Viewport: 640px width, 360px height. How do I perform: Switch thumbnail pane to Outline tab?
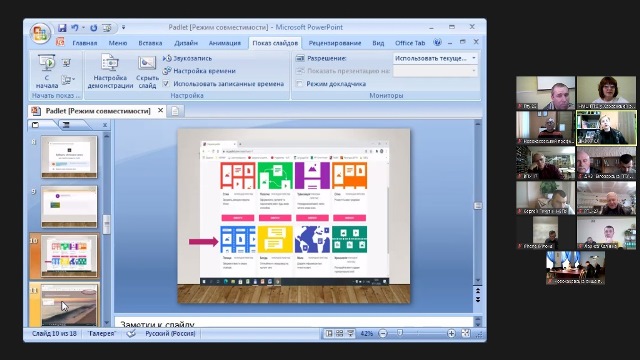tap(66, 125)
